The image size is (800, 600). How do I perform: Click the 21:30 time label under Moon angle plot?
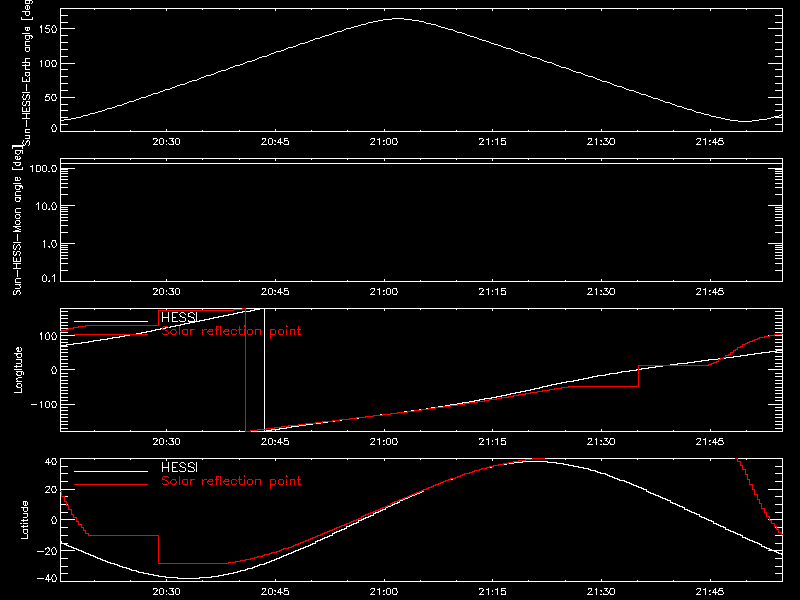pos(601,291)
